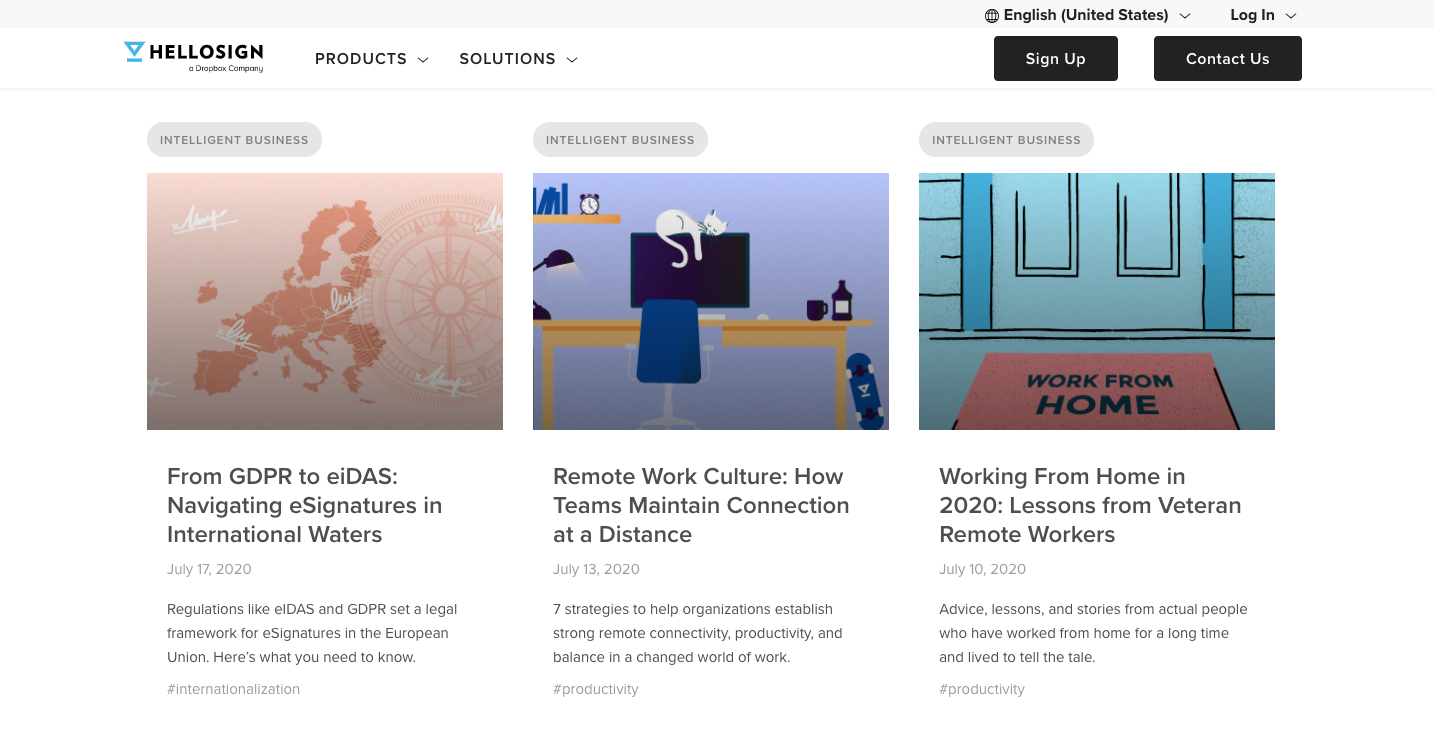Click Intelligent Business tag above Europe map
Viewport: 1434px width, 740px height.
234,140
